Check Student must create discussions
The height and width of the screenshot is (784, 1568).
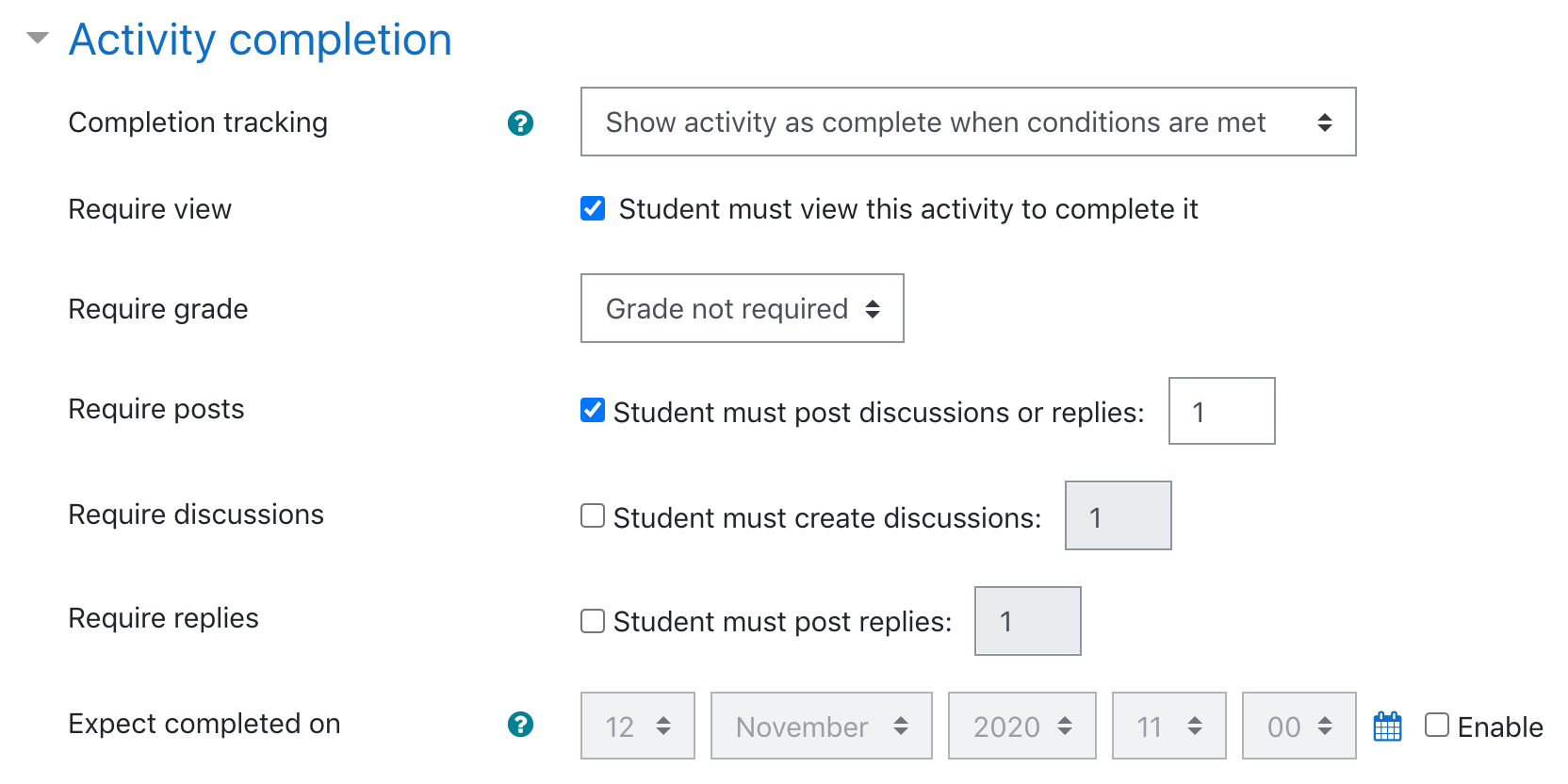tap(593, 515)
